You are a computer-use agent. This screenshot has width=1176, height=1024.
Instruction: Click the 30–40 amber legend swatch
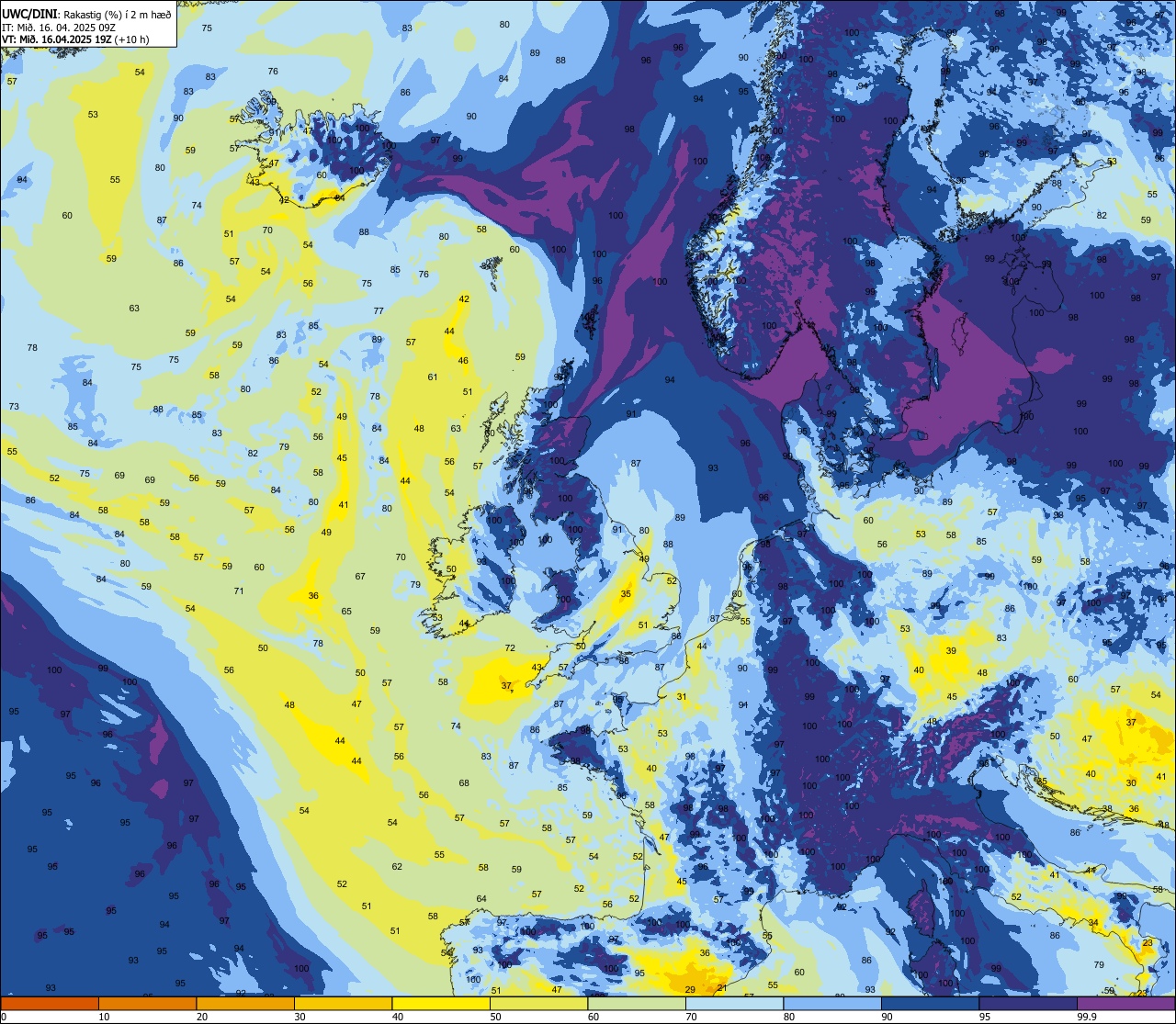click(343, 1003)
